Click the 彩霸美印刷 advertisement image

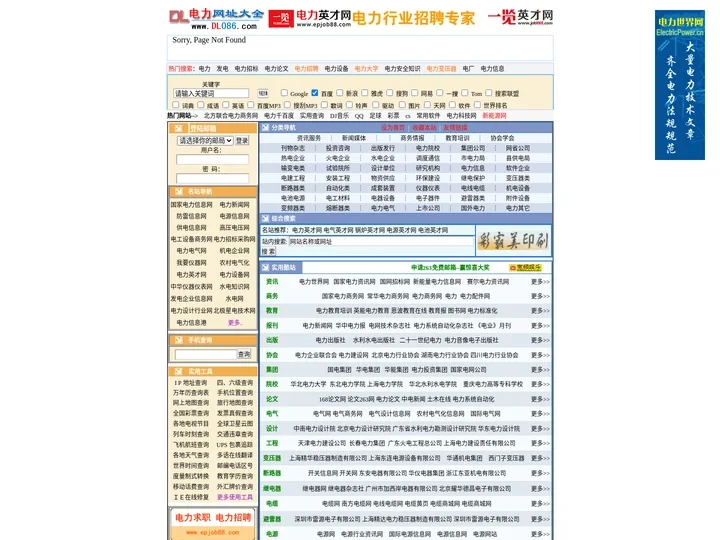click(x=513, y=240)
